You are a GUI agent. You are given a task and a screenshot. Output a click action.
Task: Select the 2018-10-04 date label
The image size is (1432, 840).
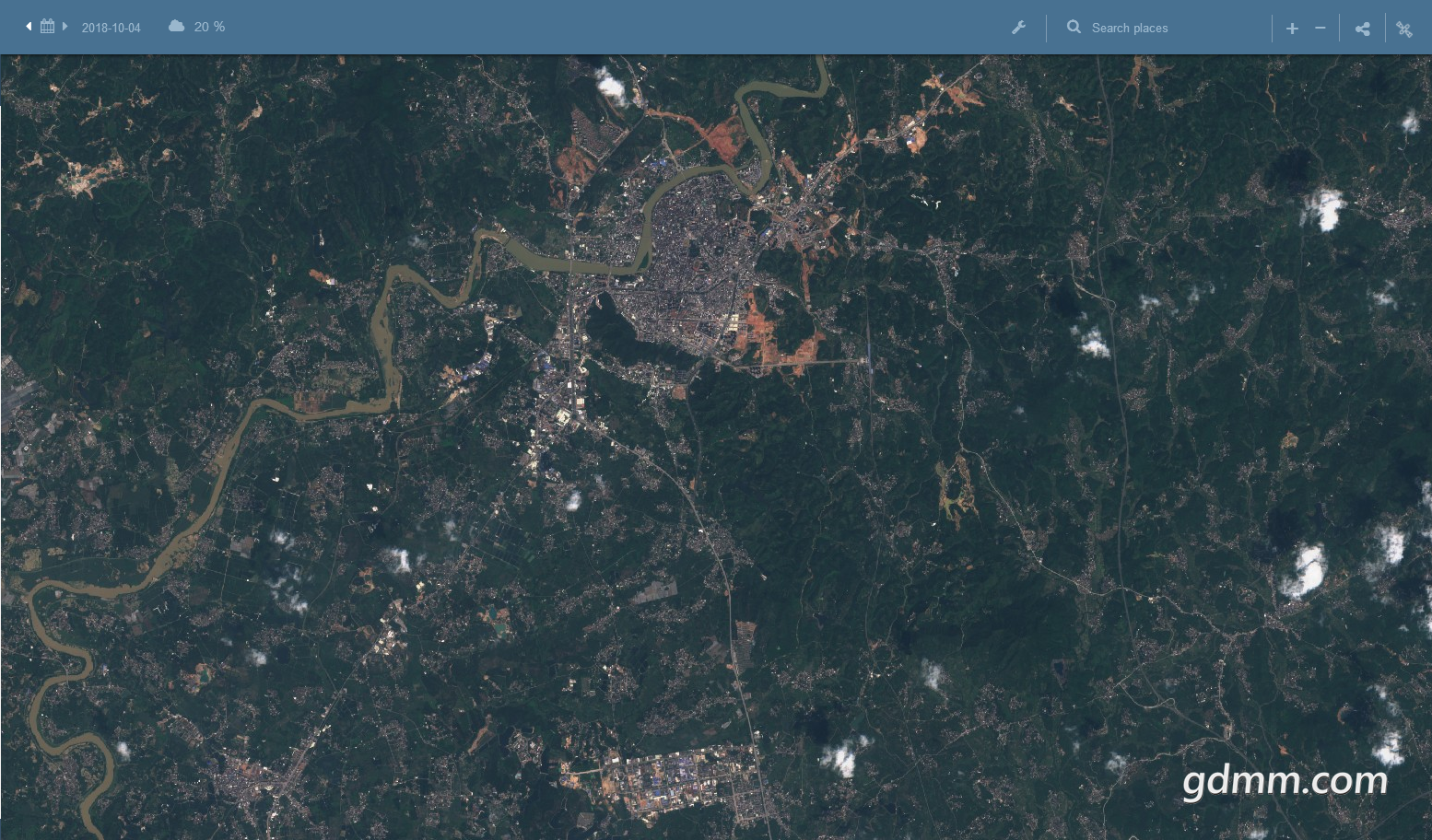pyautogui.click(x=112, y=28)
